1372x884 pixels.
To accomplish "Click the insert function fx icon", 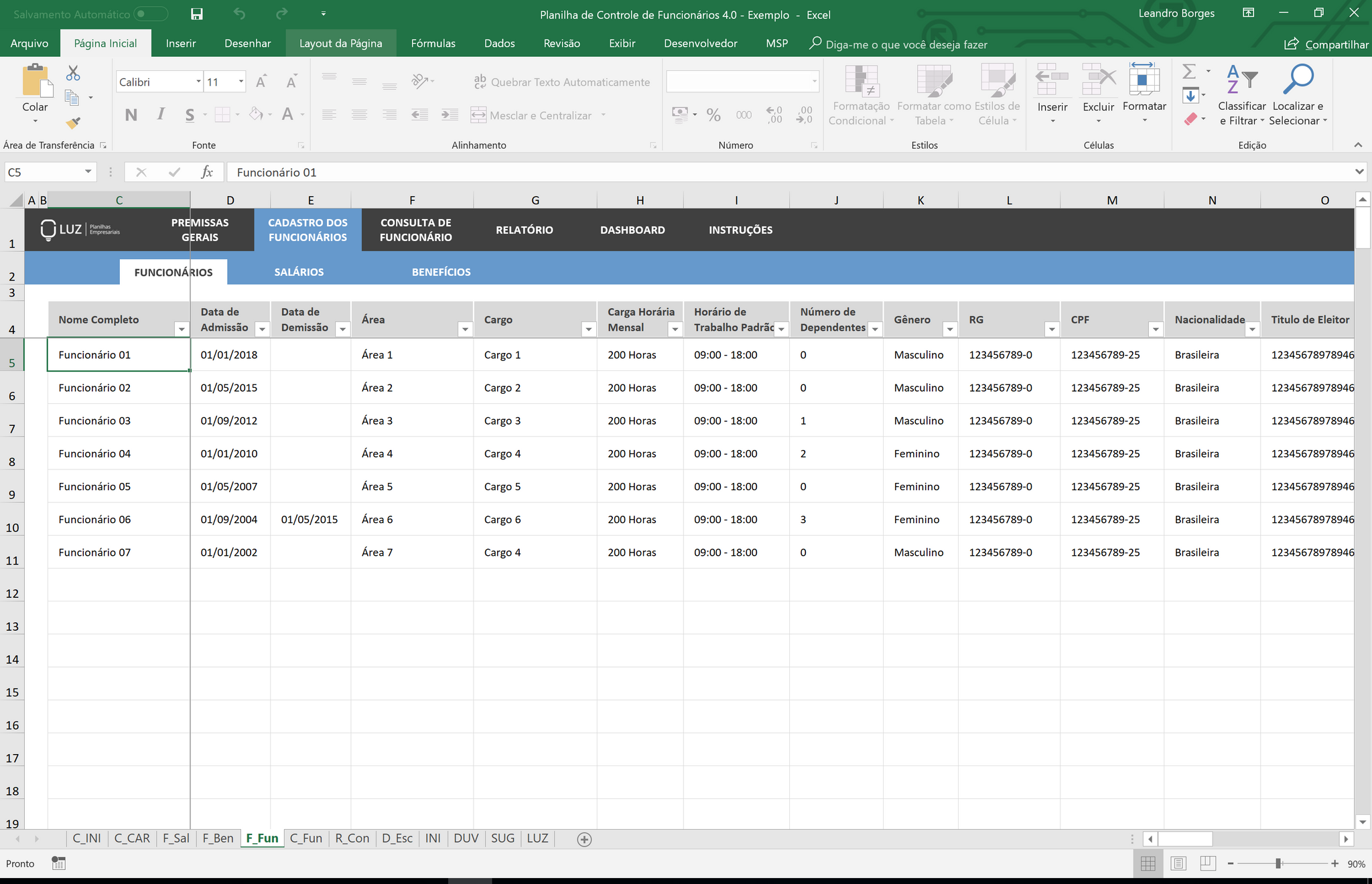I will click(207, 172).
